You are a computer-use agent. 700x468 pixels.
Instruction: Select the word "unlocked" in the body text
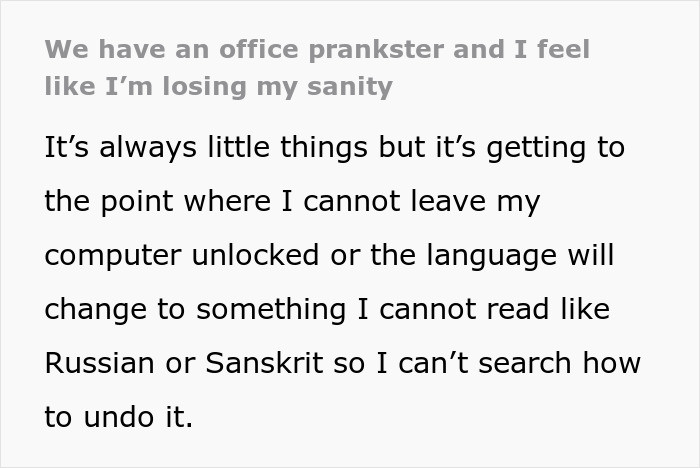[x=255, y=255]
